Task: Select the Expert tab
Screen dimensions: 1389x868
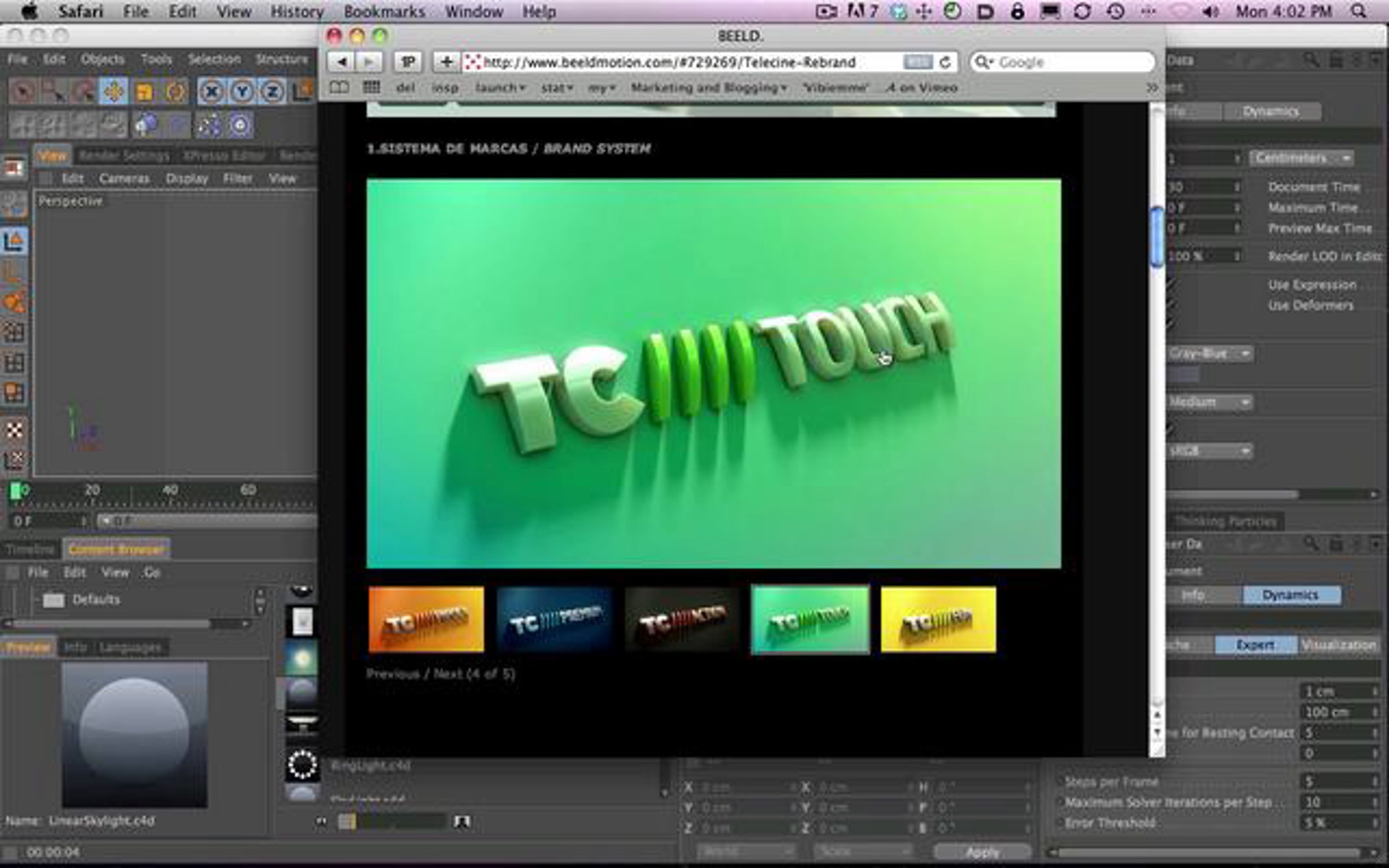Action: coord(1255,645)
